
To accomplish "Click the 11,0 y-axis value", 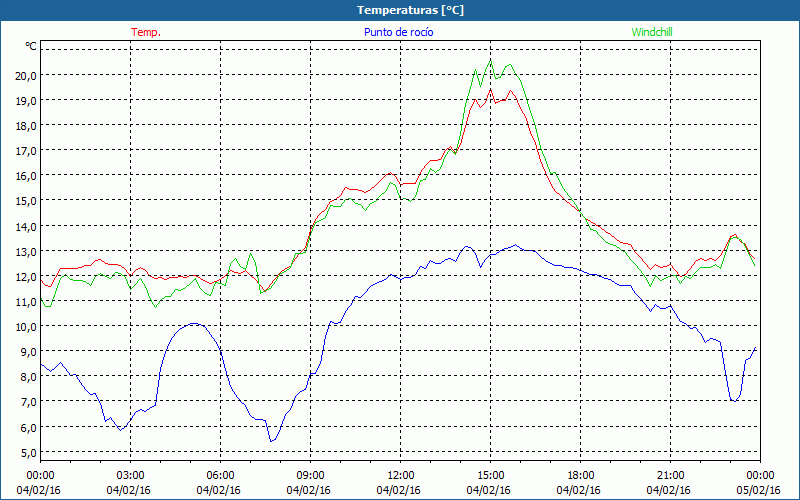I will (27, 301).
